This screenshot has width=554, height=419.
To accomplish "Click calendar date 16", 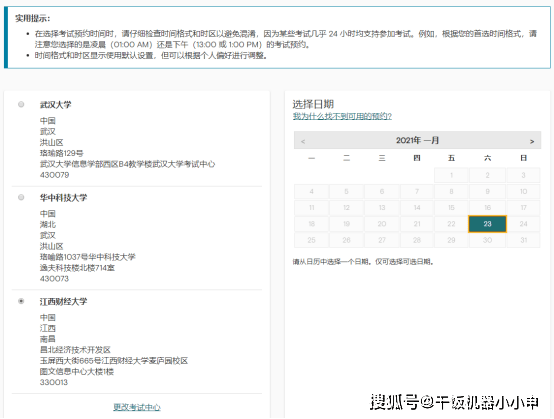I will click(x=487, y=208).
